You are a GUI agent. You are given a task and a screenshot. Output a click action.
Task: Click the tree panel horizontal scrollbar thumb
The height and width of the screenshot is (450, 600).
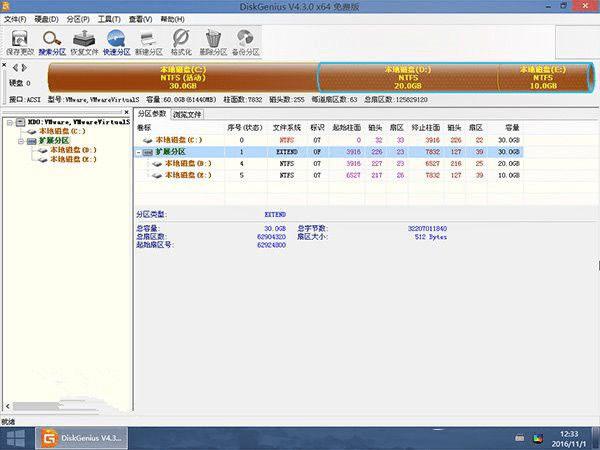click(x=36, y=406)
